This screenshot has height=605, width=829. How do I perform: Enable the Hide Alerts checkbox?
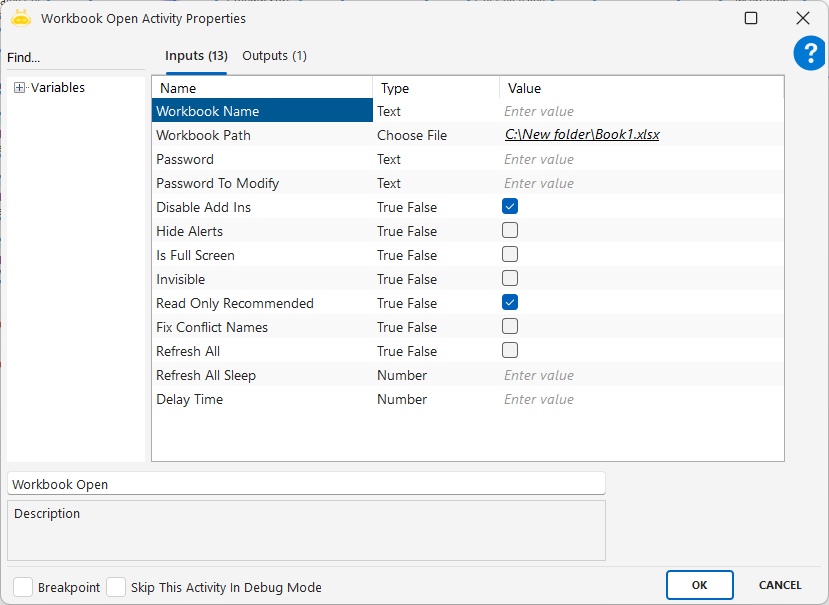(x=510, y=231)
